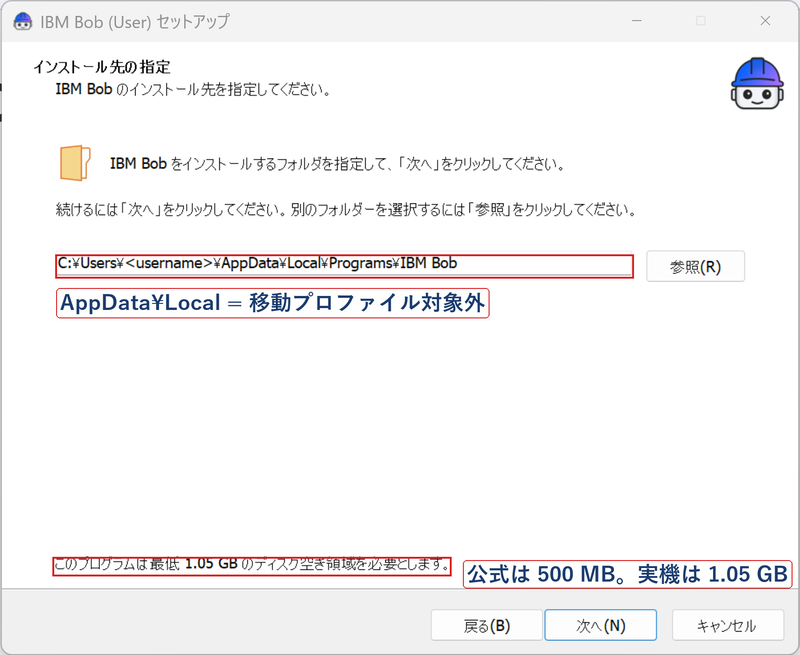Click the disabled maximize button
Screen dimensions: 800x655
point(701,21)
